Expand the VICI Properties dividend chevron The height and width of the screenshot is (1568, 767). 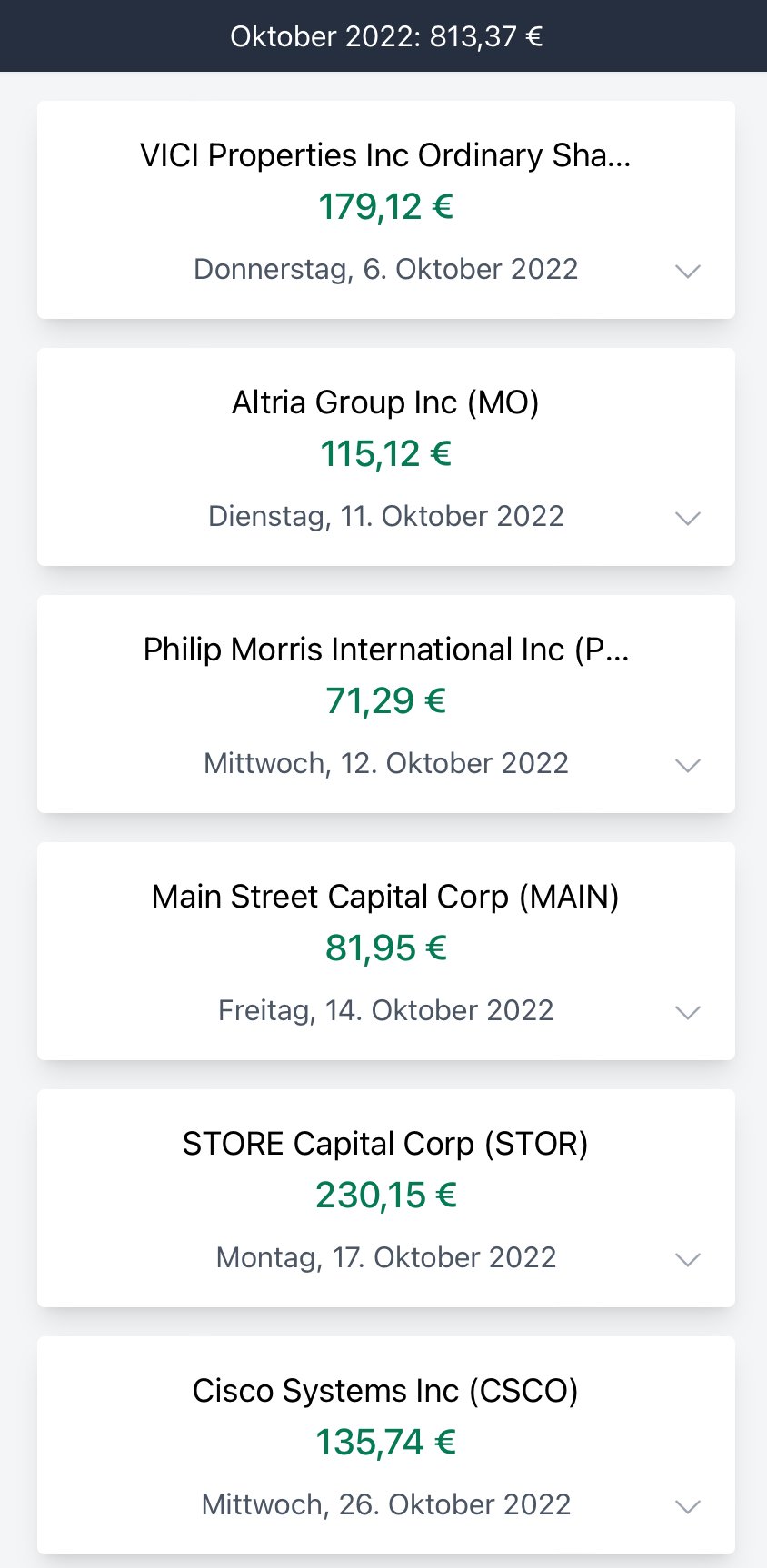(x=688, y=271)
